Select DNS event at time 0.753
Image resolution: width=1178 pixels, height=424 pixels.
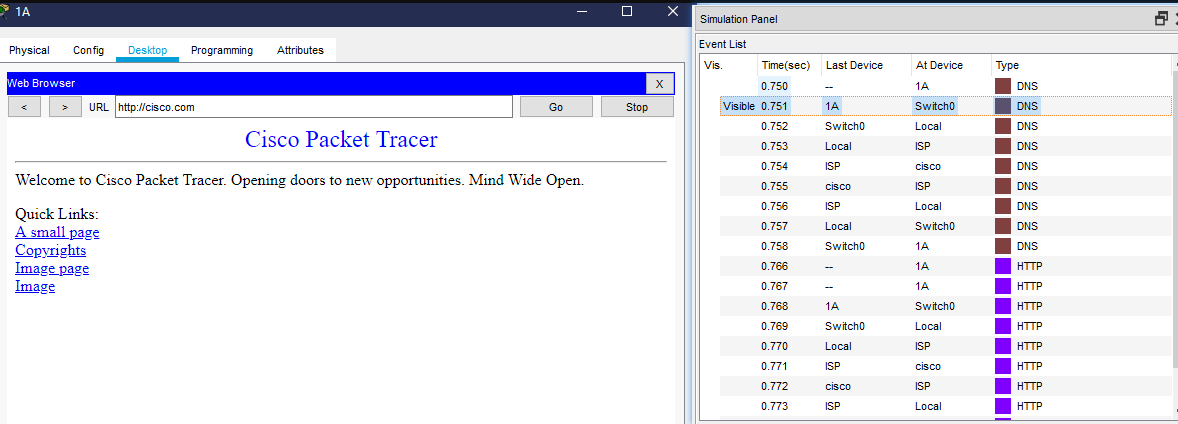pyautogui.click(x=945, y=146)
